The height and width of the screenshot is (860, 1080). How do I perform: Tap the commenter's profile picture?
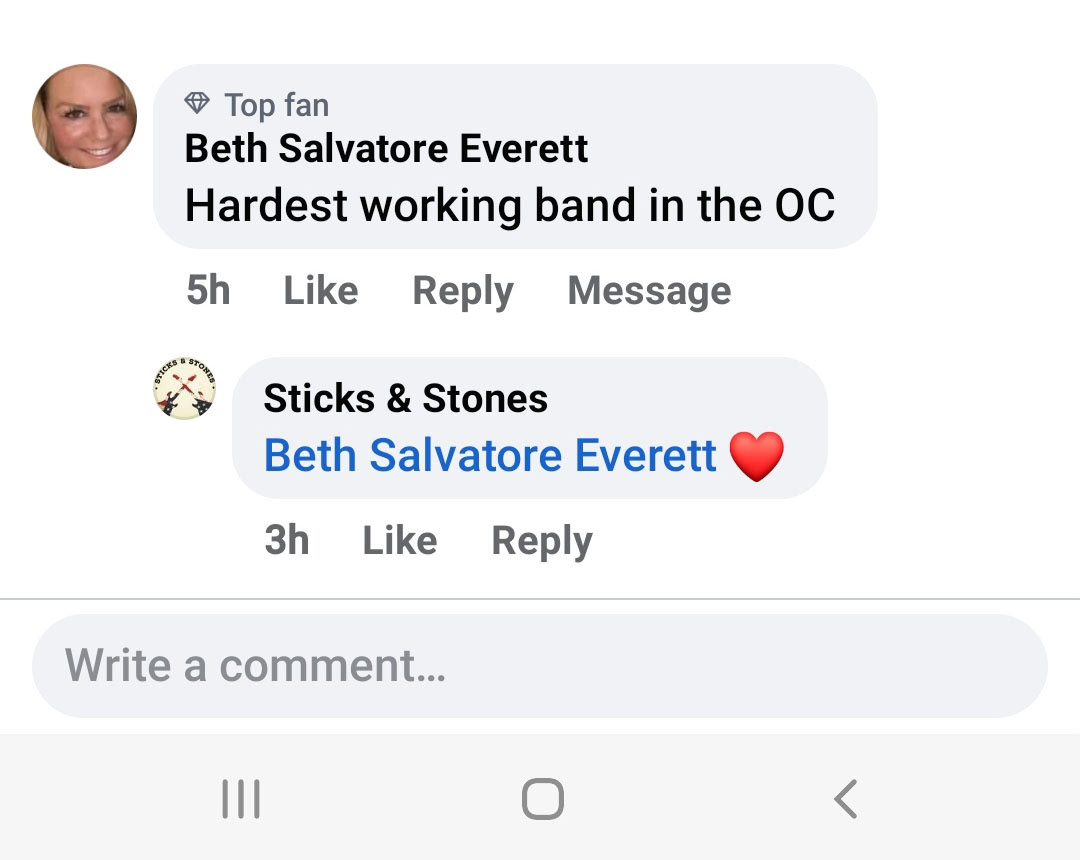[x=85, y=116]
